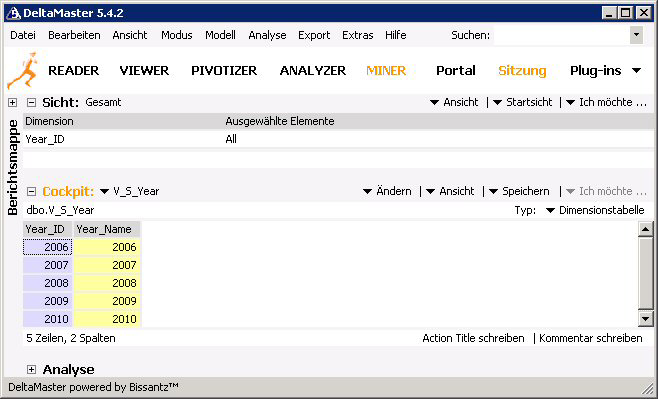Open Ich möchte dropdown in Sicht header
Viewport: 658px width, 399px height.
pyautogui.click(x=606, y=102)
